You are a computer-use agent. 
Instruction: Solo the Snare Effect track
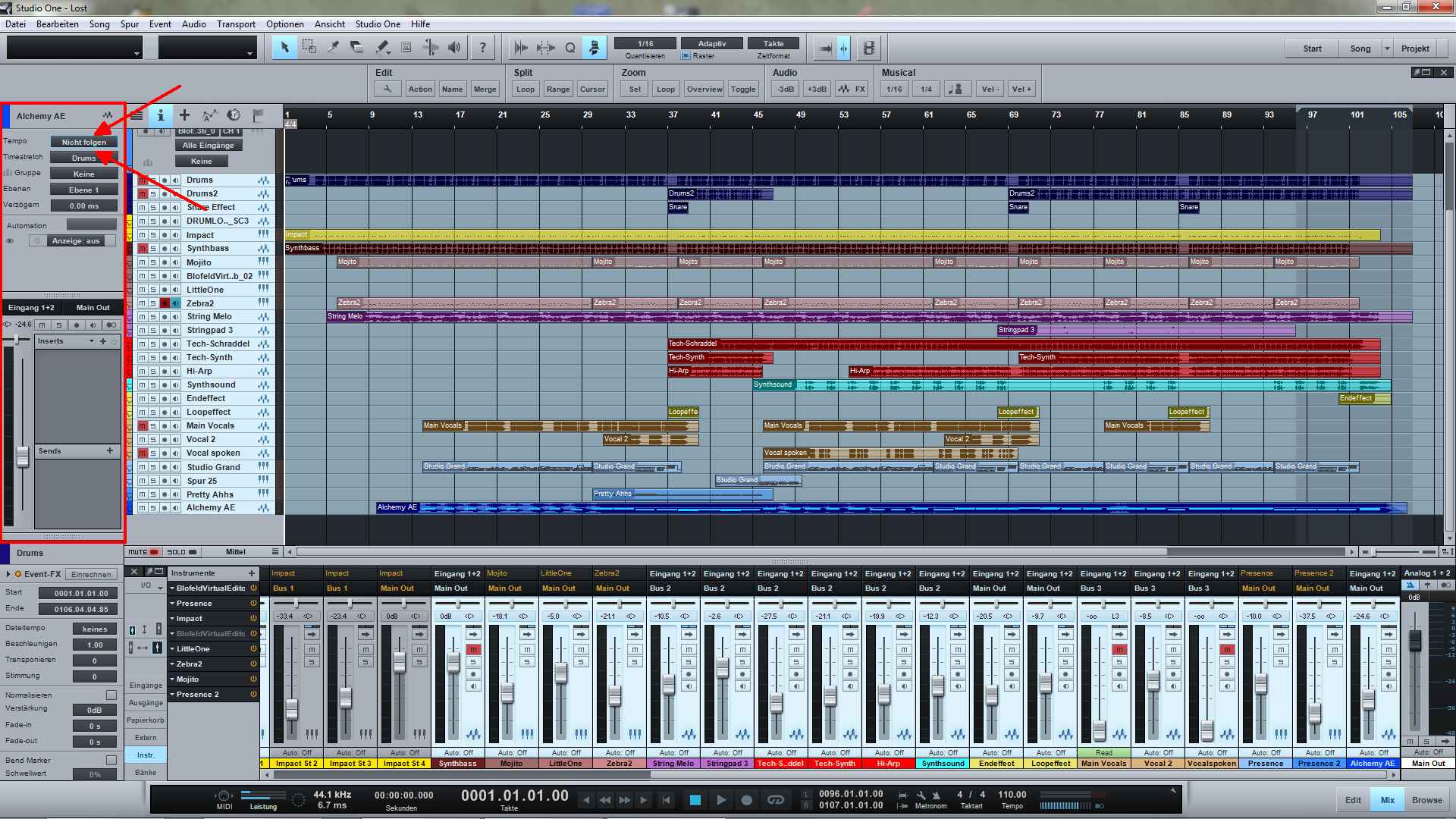[x=152, y=208]
